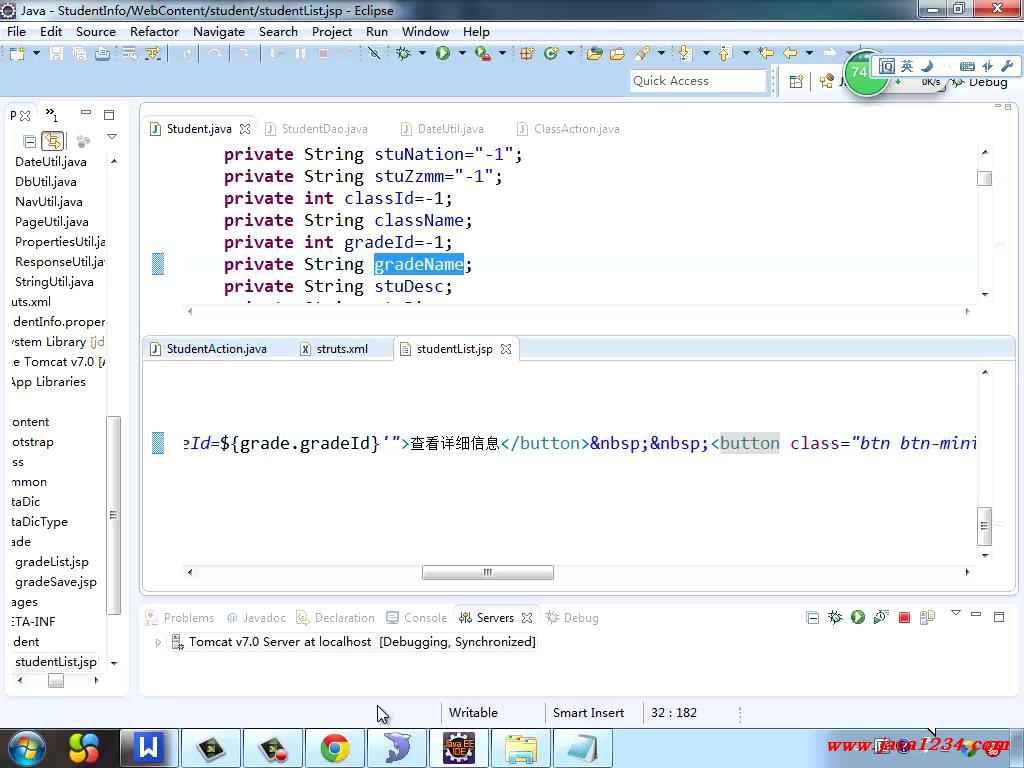Minimize the Package Explorer panel
The height and width of the screenshot is (768, 1024).
(86, 113)
